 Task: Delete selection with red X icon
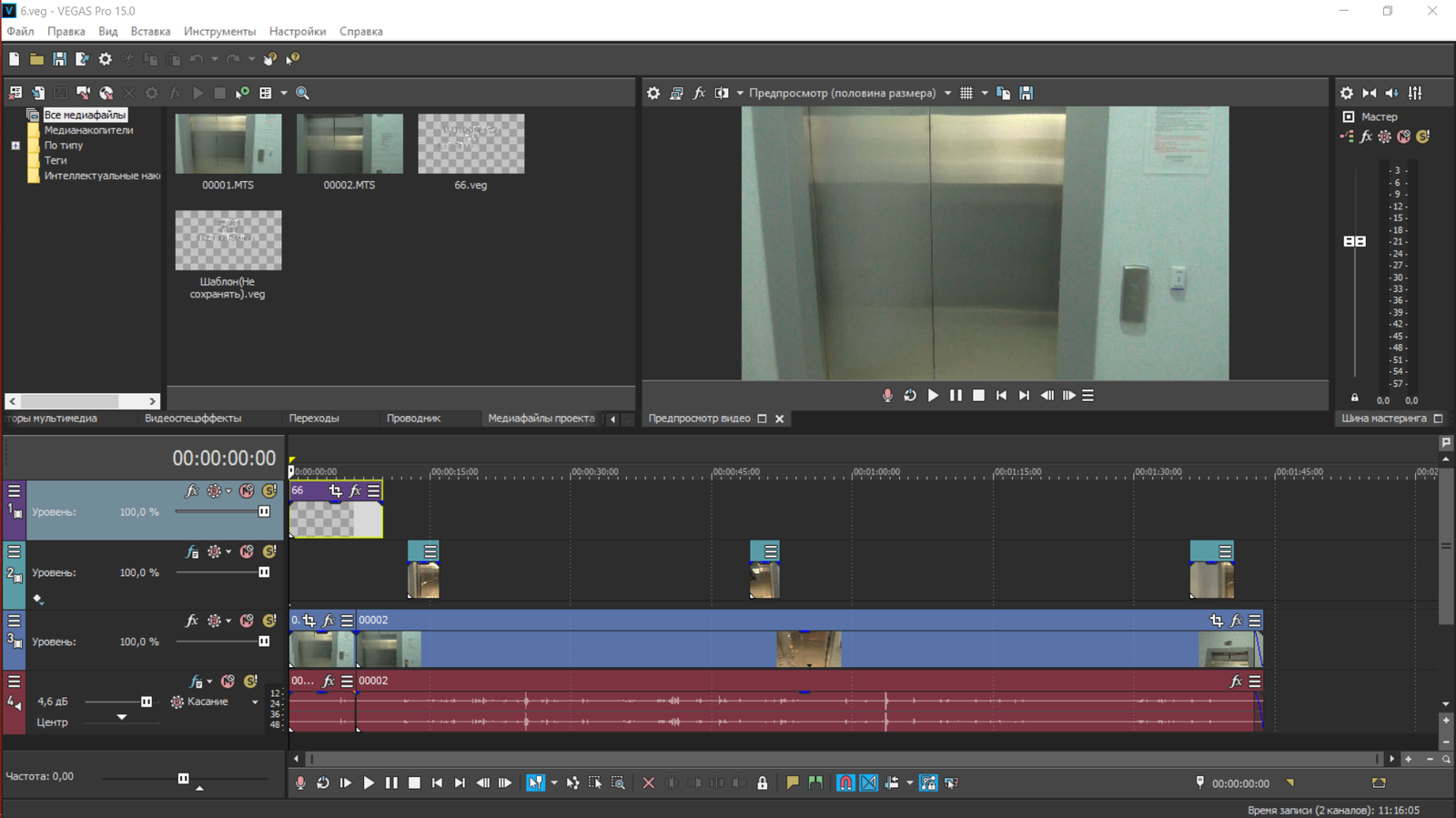tap(648, 783)
